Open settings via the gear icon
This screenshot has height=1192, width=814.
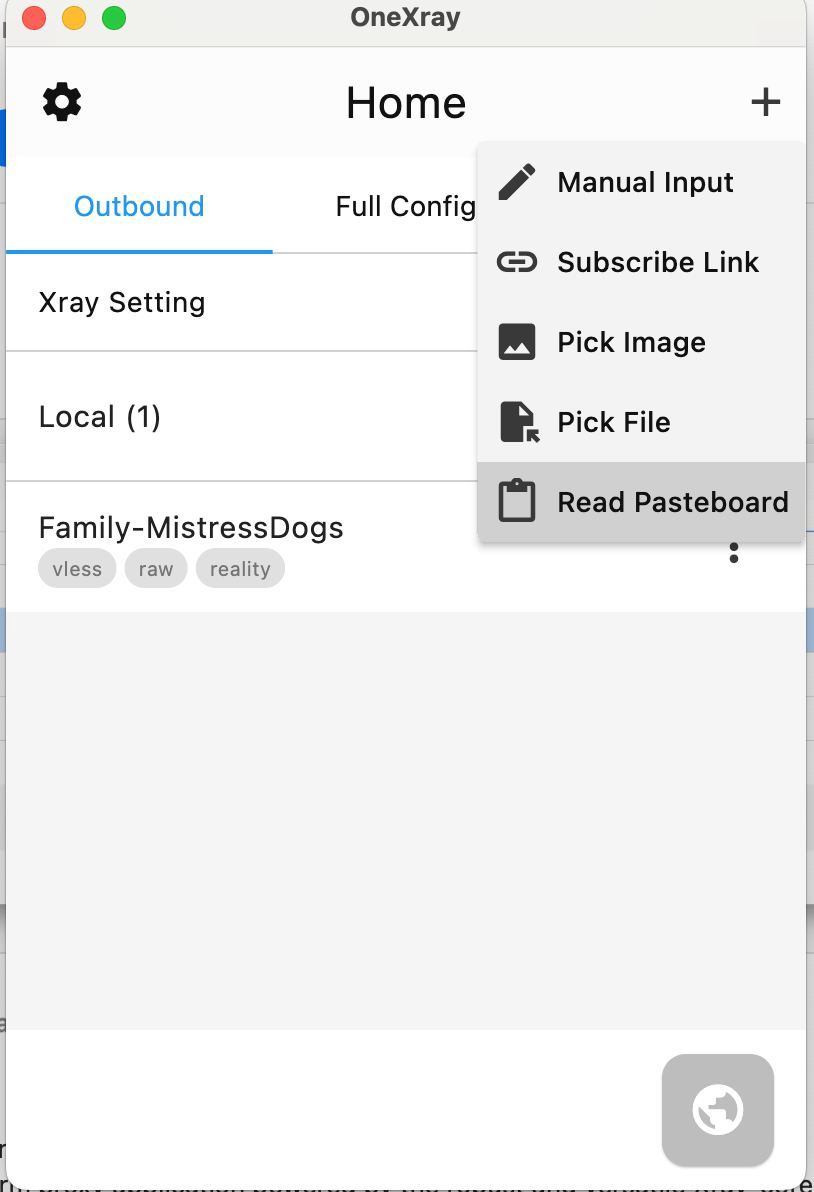click(x=62, y=102)
